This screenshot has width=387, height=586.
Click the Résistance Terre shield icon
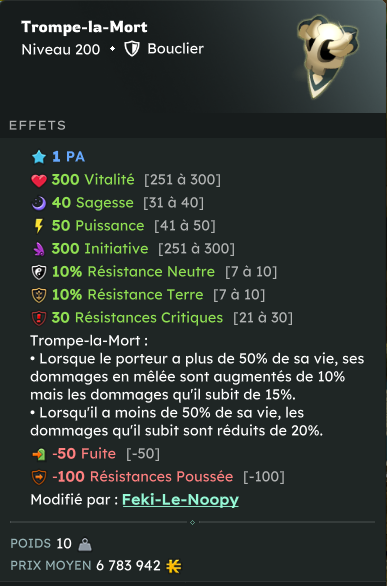click(x=39, y=295)
